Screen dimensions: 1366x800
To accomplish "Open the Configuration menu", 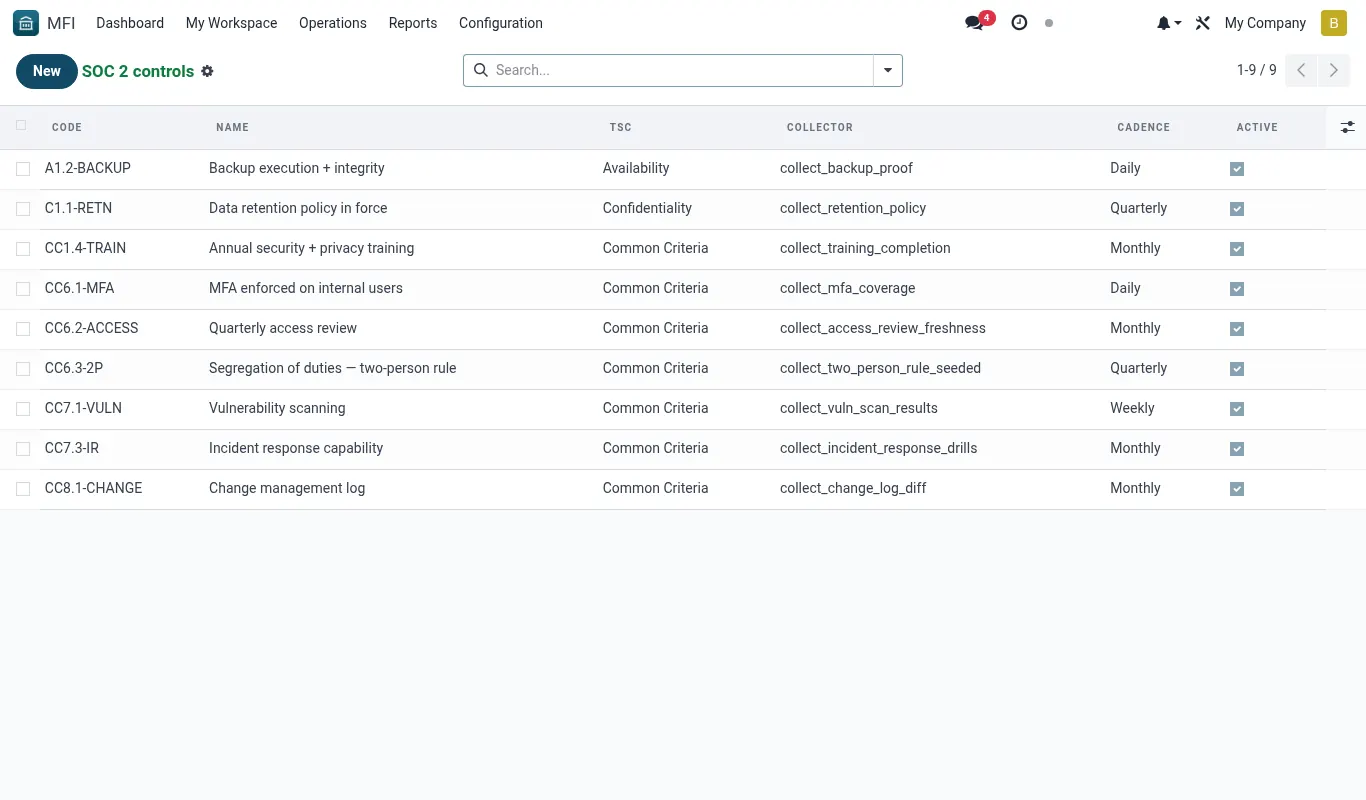I will click(x=501, y=23).
